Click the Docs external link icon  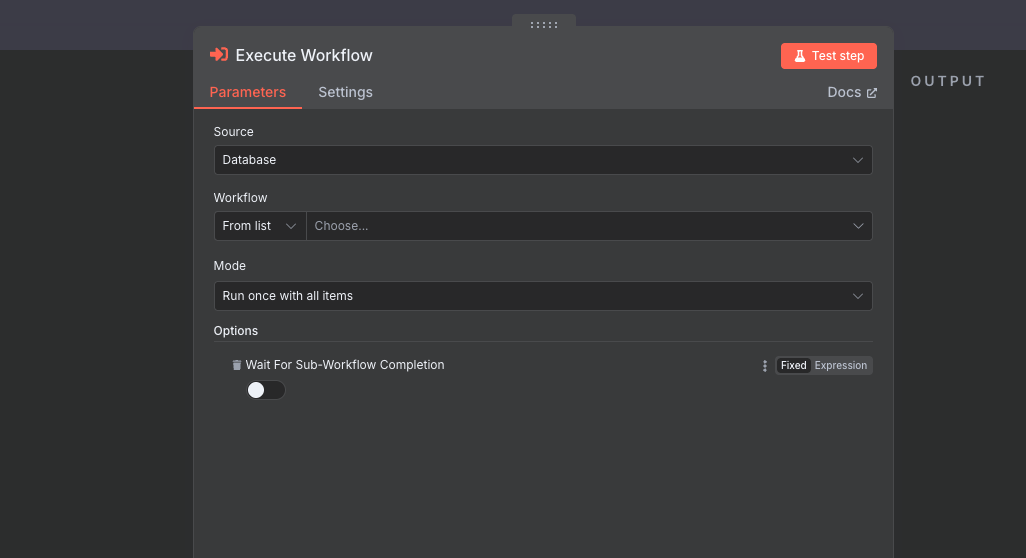[x=872, y=93]
